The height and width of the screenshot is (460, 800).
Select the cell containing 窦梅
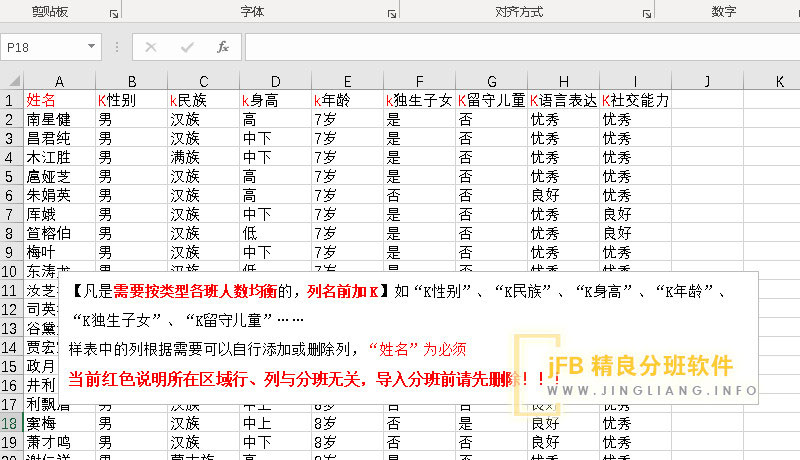59,423
